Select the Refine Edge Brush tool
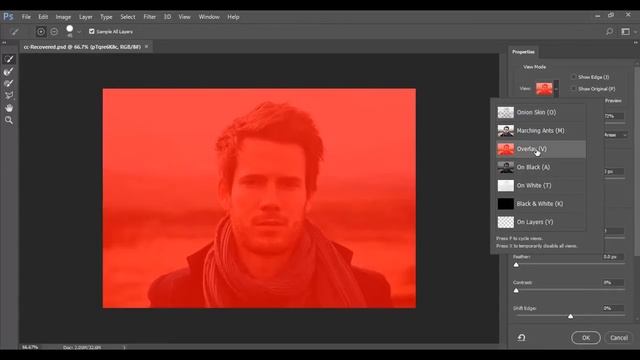640x360 pixels. 9,71
